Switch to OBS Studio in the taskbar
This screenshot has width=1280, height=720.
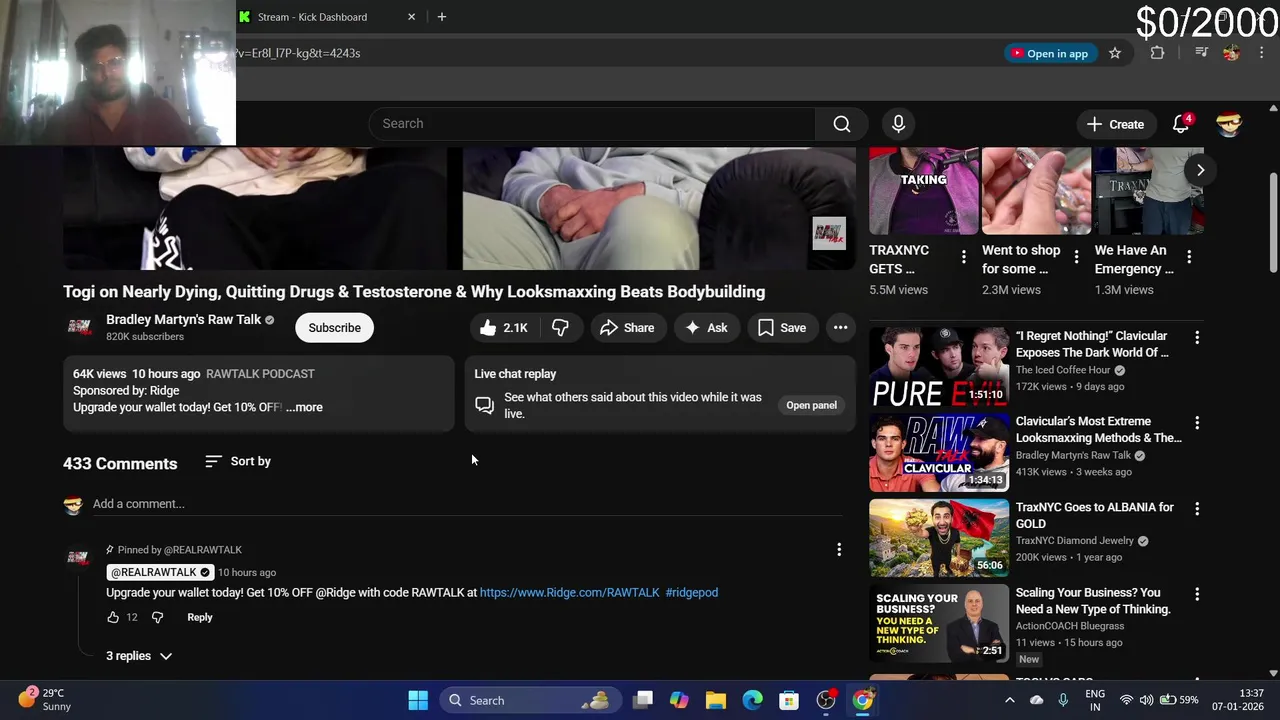(x=826, y=700)
